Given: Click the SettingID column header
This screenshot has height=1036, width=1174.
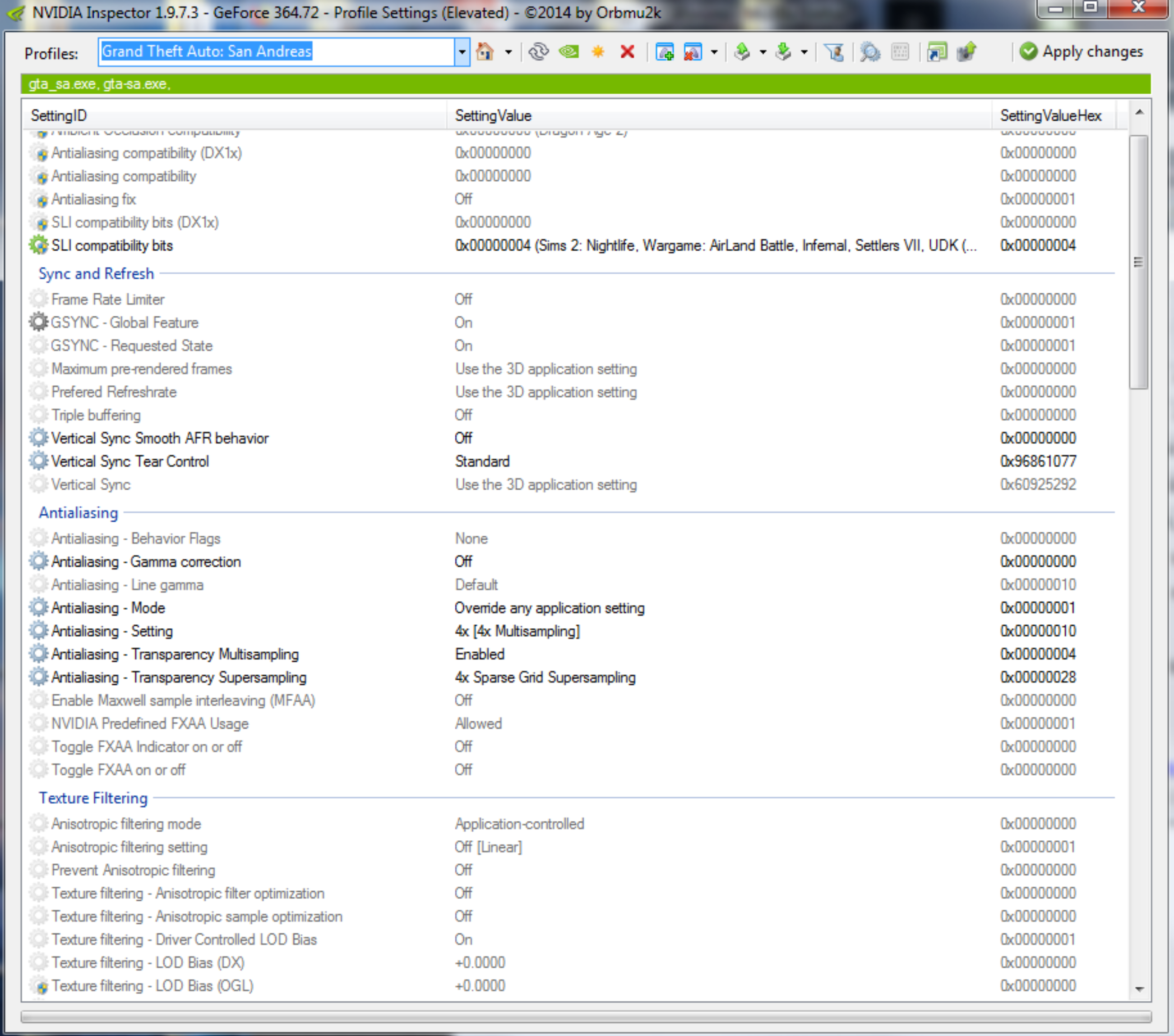Looking at the screenshot, I should [x=235, y=115].
